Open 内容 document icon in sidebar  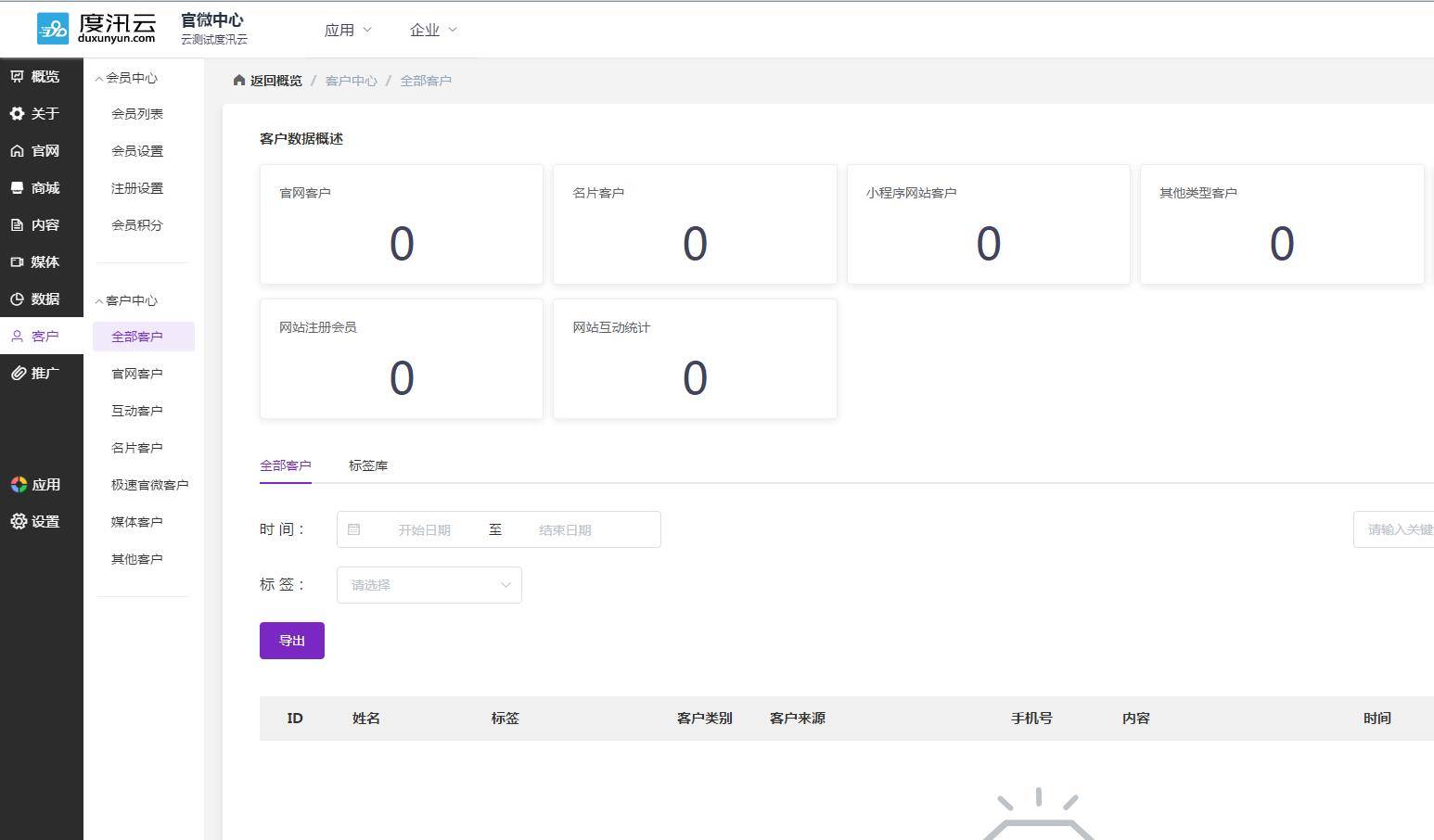tap(18, 224)
